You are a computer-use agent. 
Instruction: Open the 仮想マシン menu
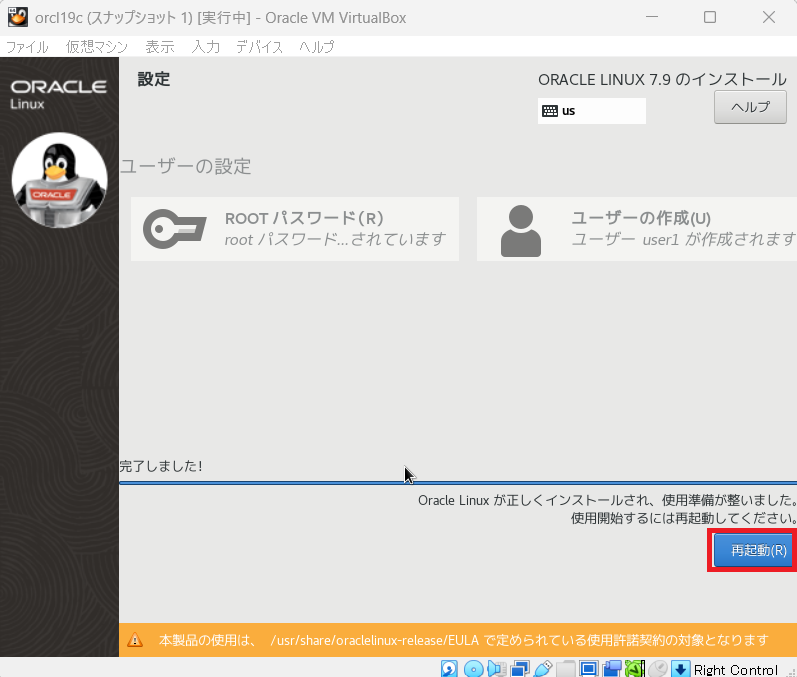(x=98, y=47)
